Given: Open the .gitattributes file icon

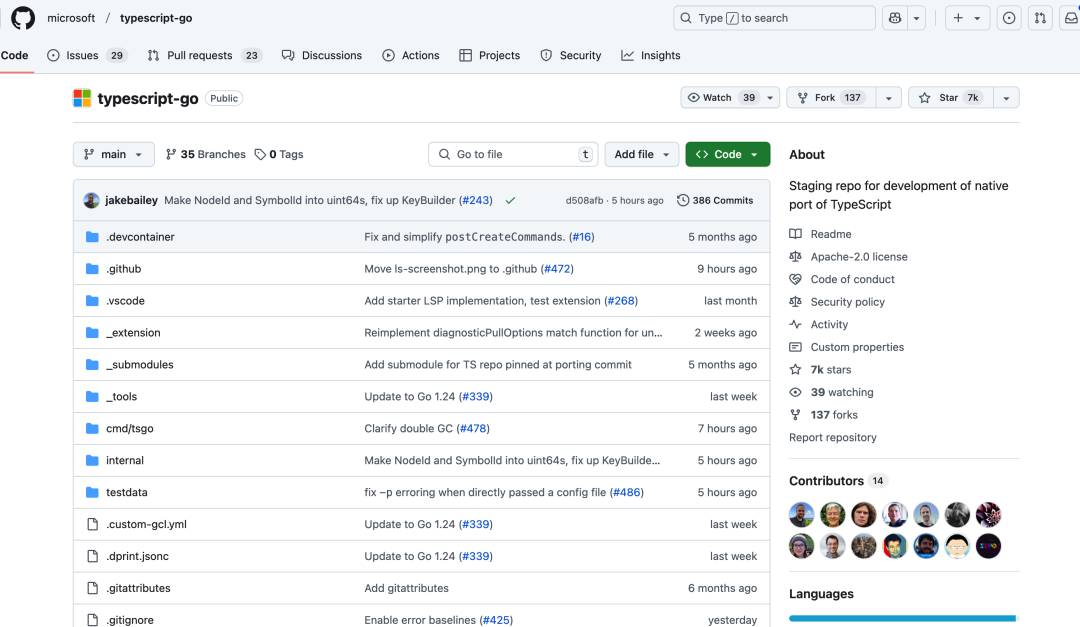Looking at the screenshot, I should coord(92,588).
